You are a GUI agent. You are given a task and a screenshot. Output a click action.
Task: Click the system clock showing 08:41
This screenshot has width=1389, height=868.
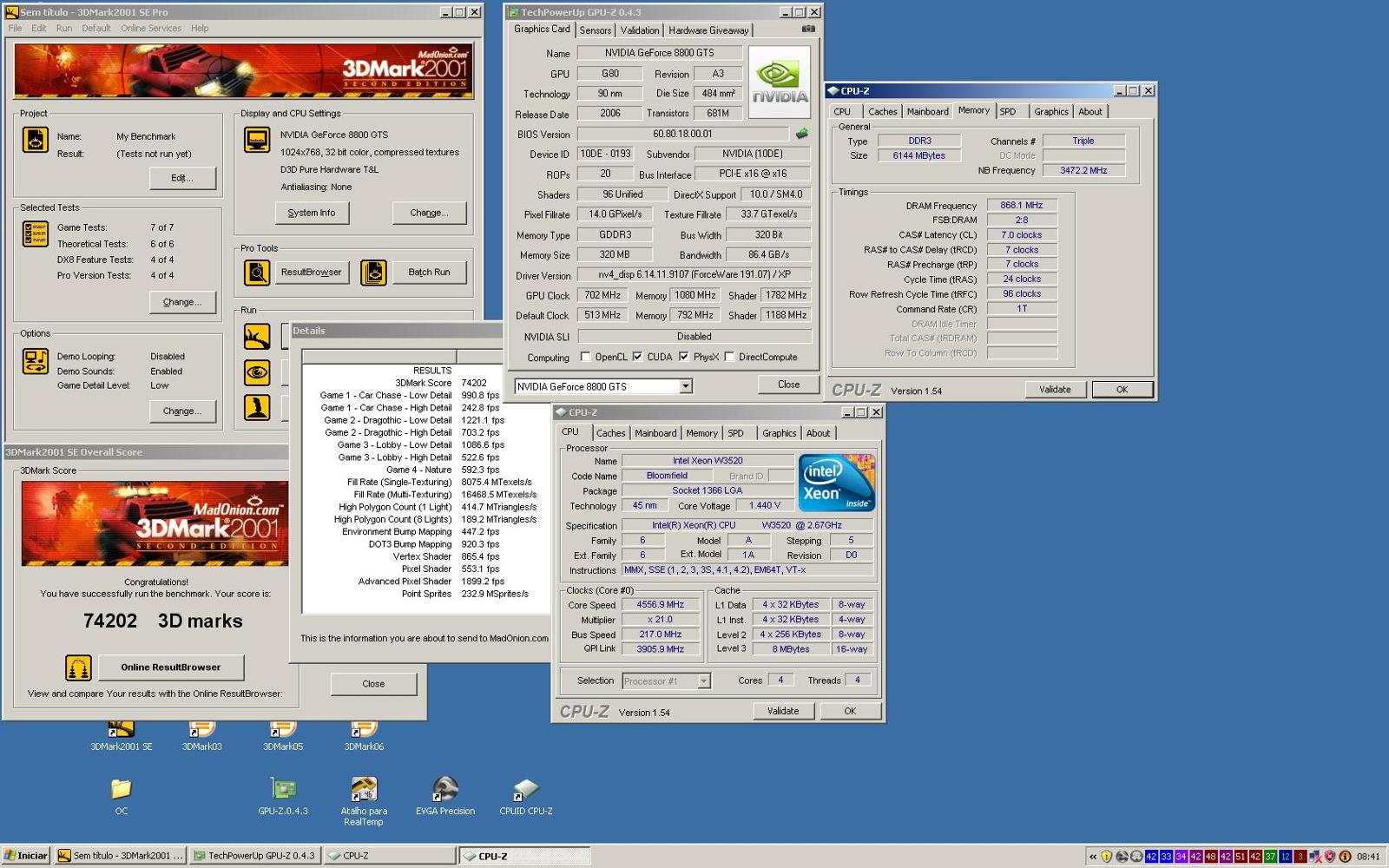pos(1368,857)
